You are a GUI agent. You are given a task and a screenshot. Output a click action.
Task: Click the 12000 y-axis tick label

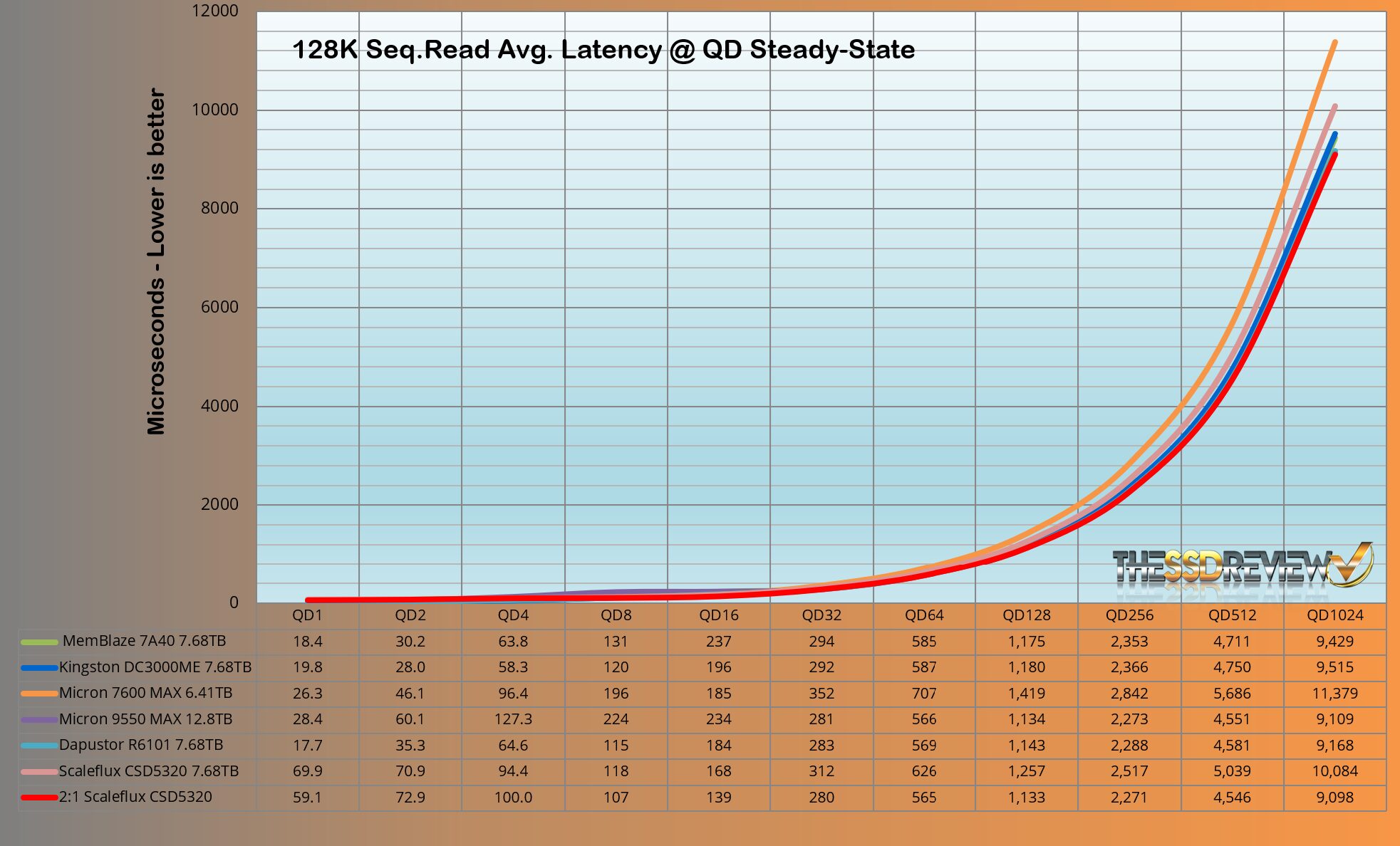coord(214,11)
